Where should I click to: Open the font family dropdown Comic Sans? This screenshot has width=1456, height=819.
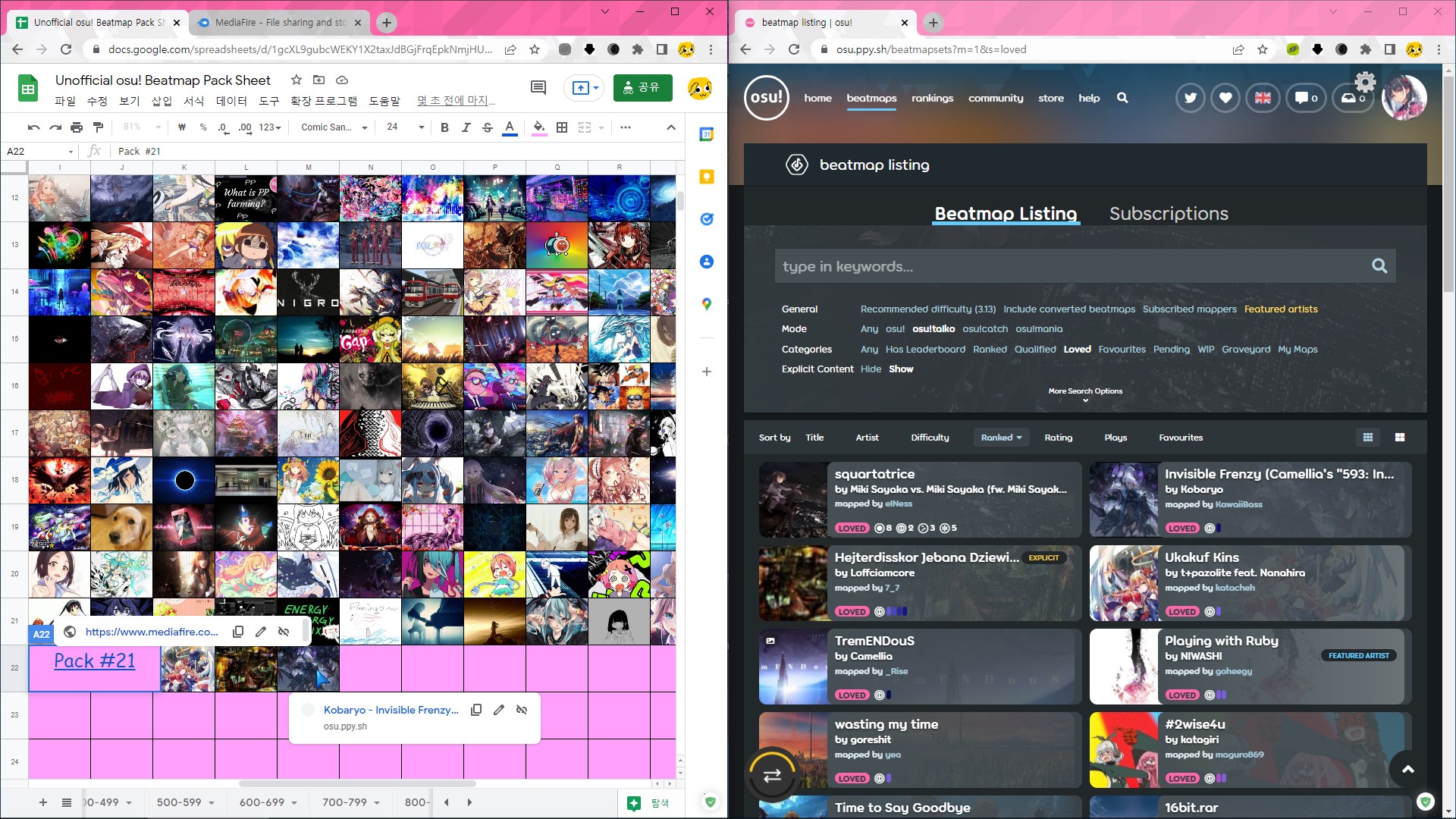(x=334, y=127)
